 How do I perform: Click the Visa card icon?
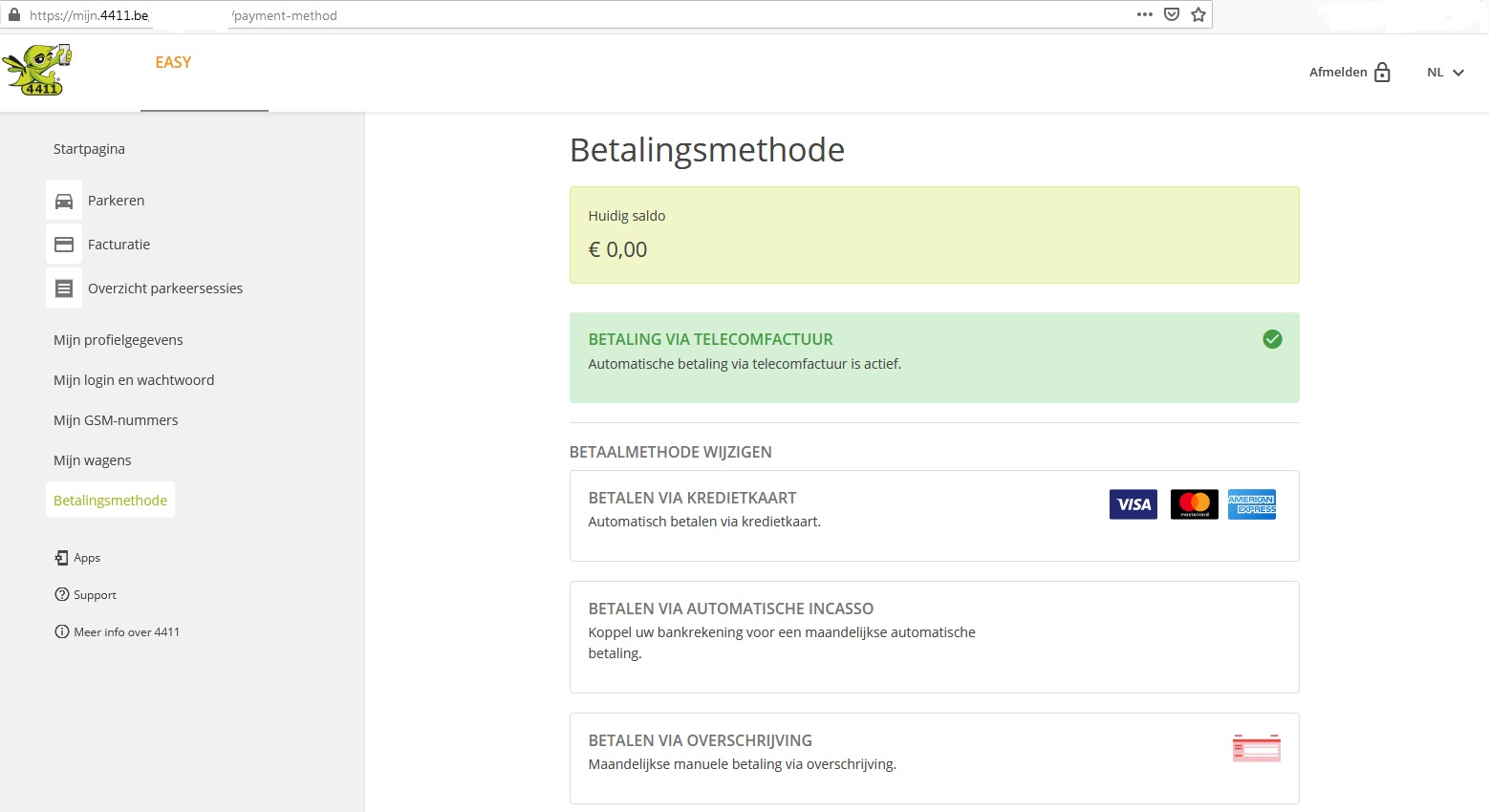(x=1133, y=504)
